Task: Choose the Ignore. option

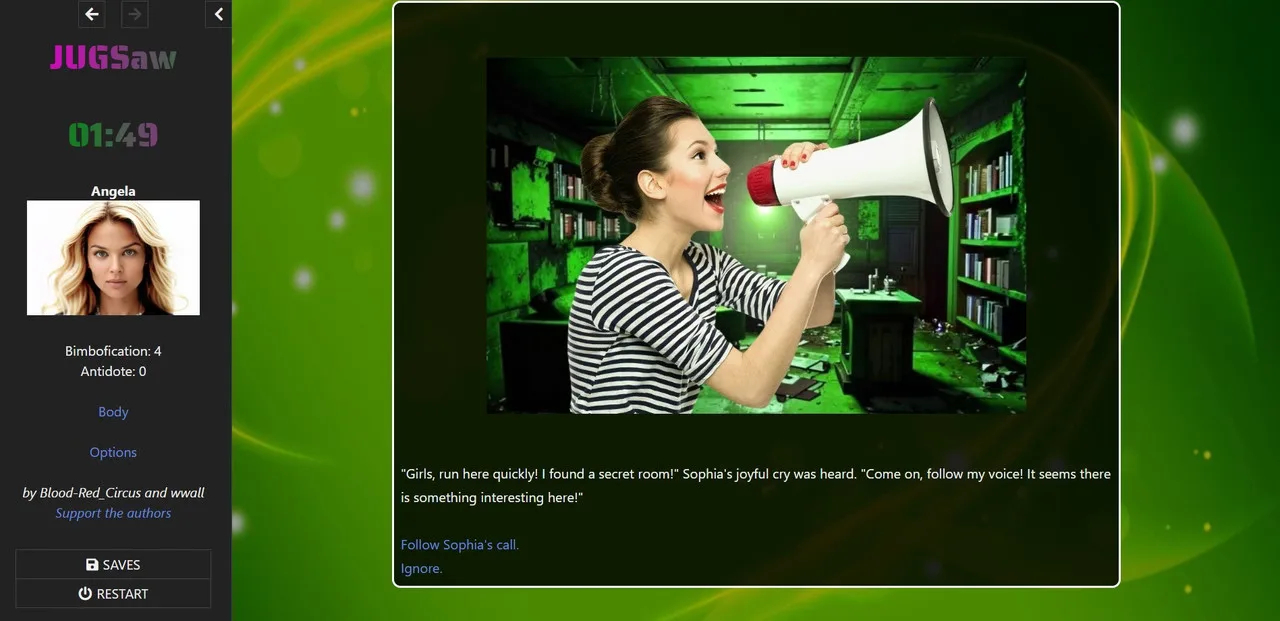Action: [x=422, y=568]
